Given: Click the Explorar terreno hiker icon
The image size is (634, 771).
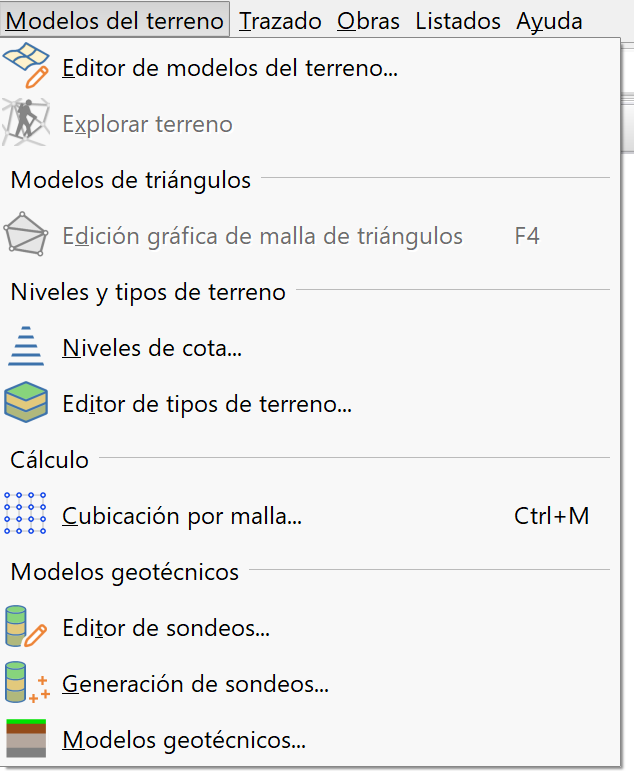Looking at the screenshot, I should tap(26, 124).
